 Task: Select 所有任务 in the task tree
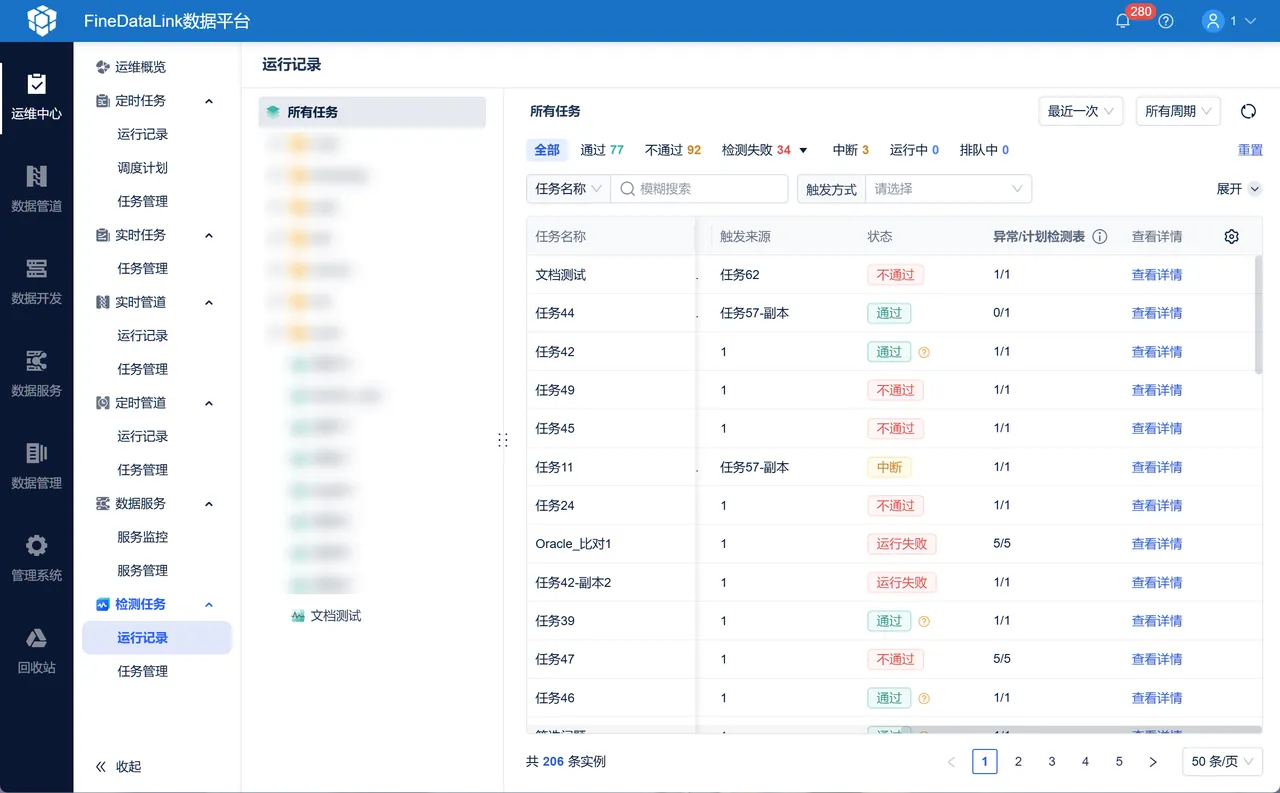[372, 112]
